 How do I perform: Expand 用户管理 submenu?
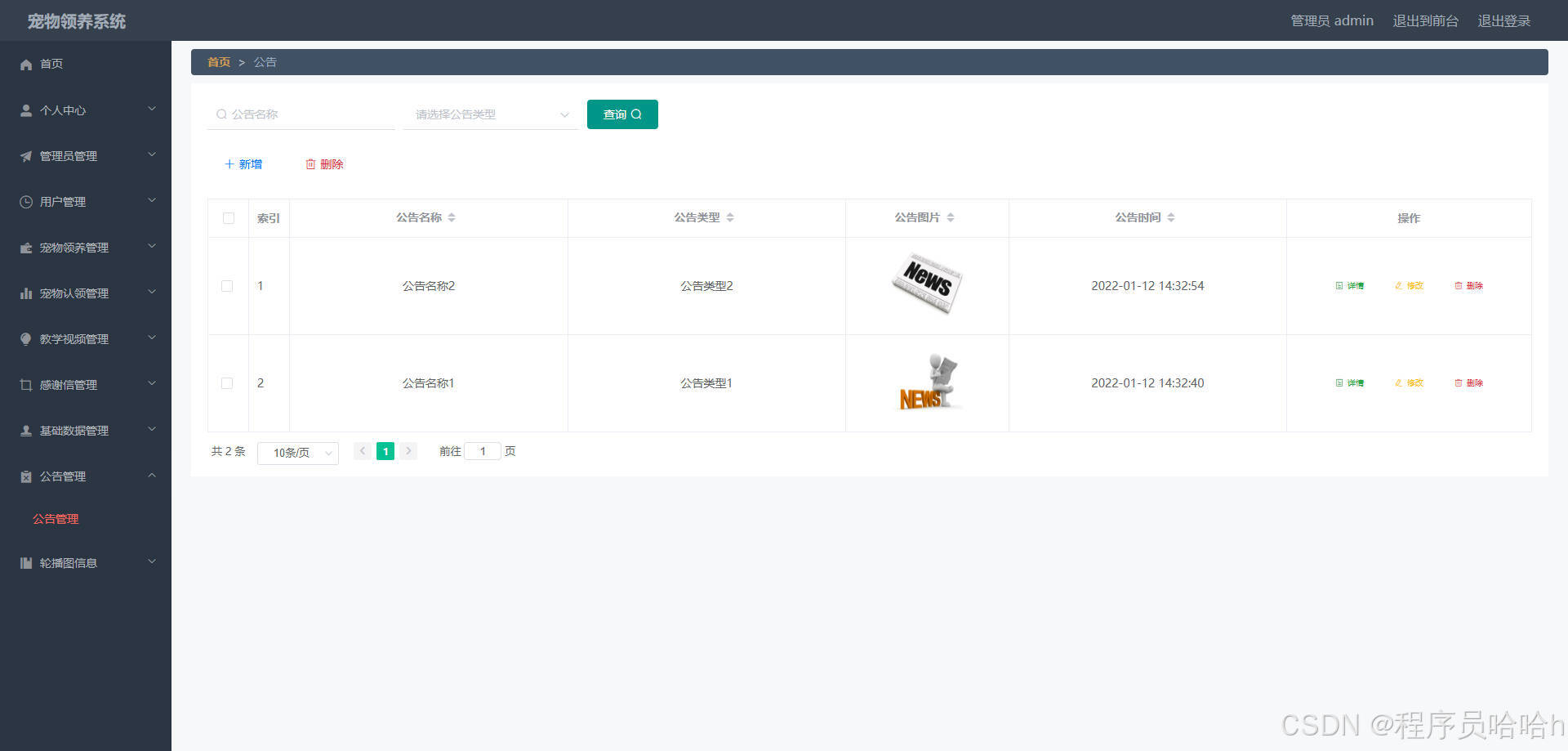tap(152, 200)
